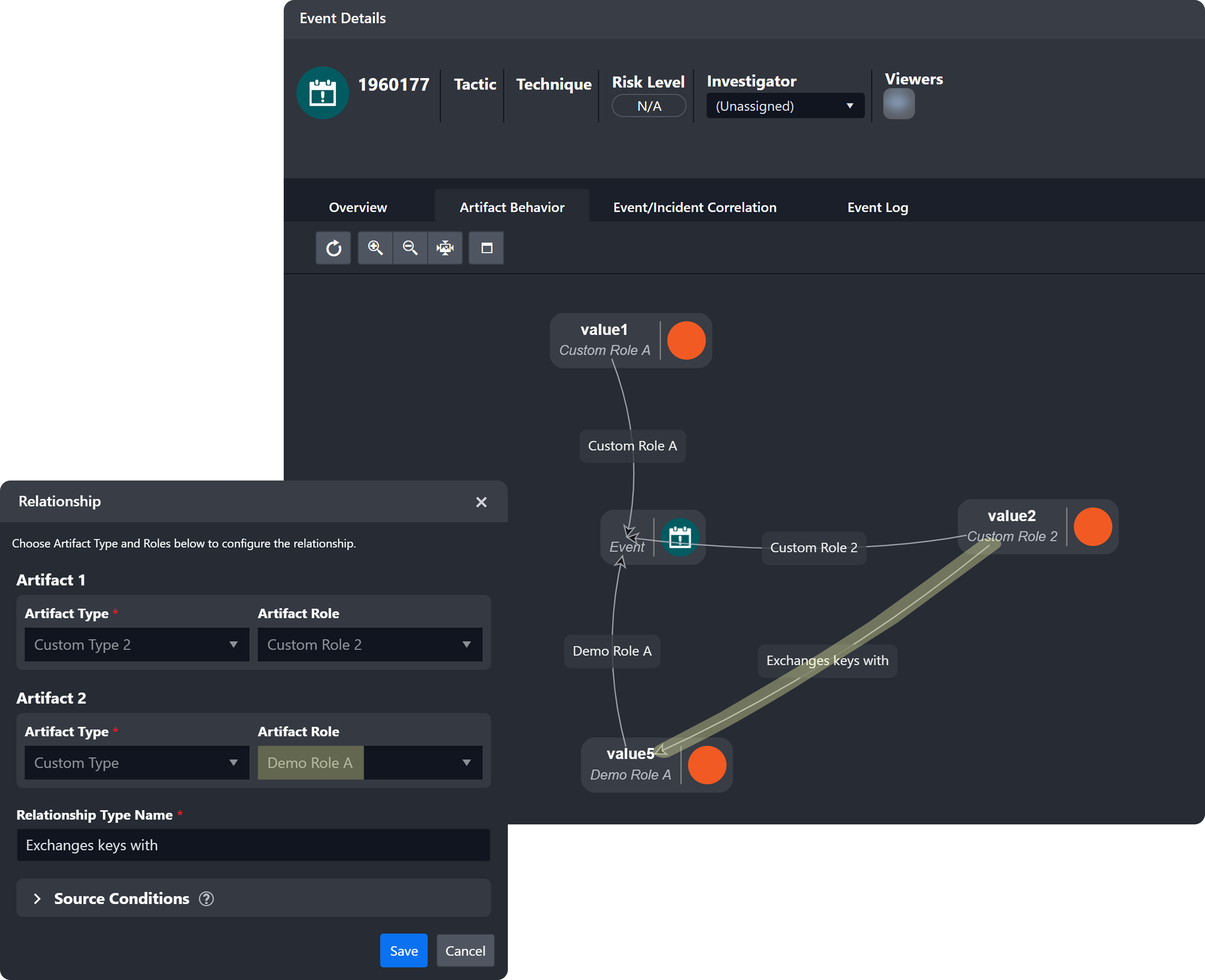Screen dimensions: 1205x980
Task: Click the Viewers avatar thumbnail
Action: 899,104
